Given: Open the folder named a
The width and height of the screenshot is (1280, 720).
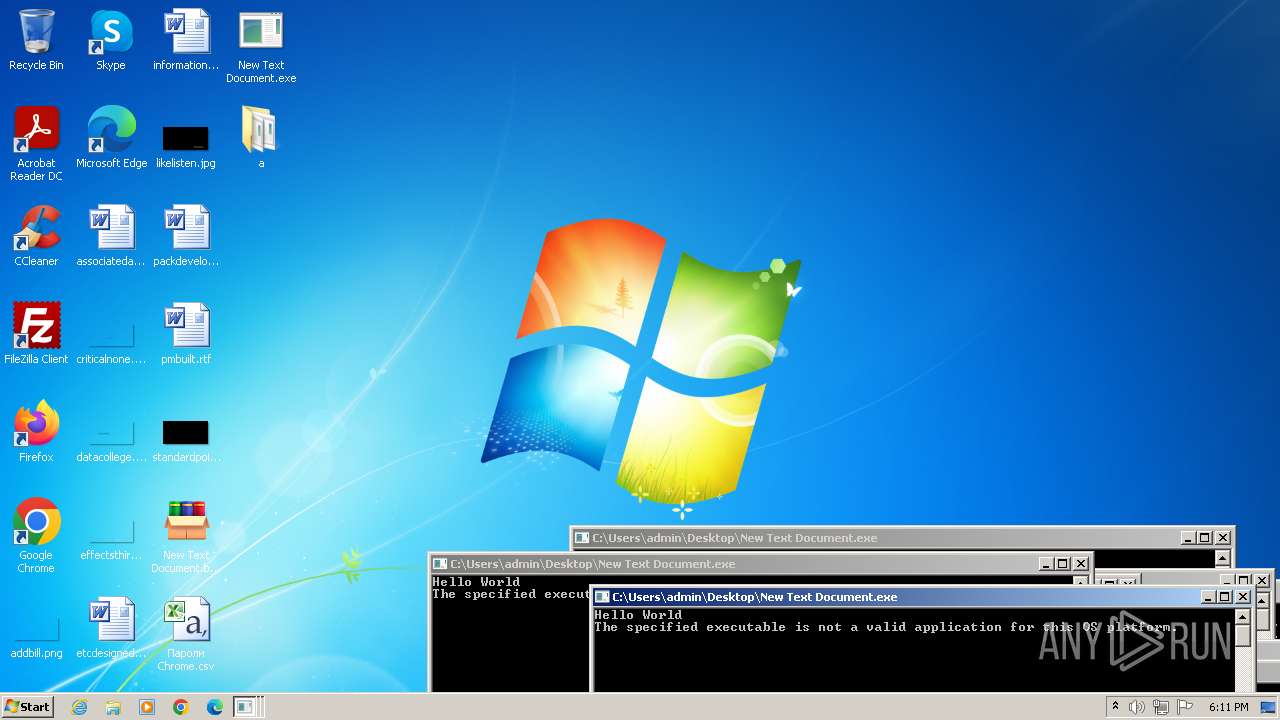Looking at the screenshot, I should 261,138.
